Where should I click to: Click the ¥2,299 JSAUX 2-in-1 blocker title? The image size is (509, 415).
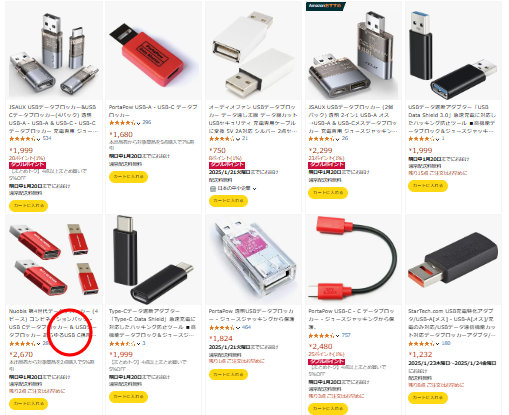[353, 119]
